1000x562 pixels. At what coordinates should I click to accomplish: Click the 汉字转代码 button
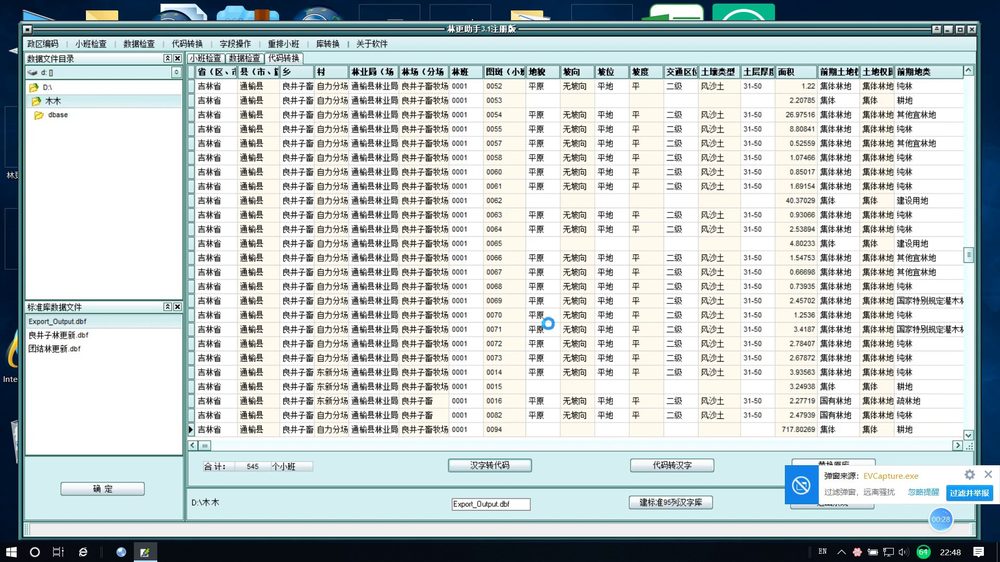click(x=489, y=465)
